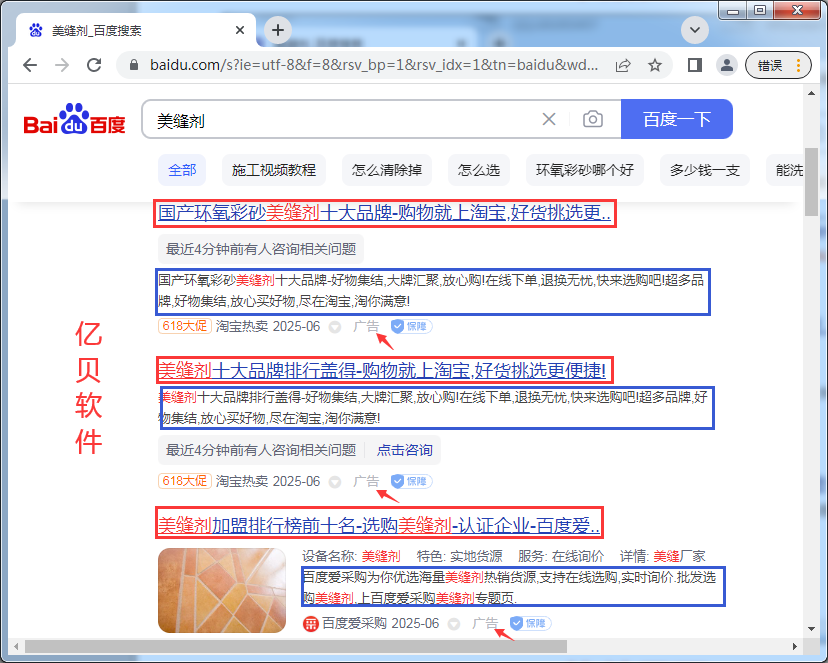Click 618大促 tag in first result
Image resolution: width=828 pixels, height=663 pixels.
pos(184,326)
